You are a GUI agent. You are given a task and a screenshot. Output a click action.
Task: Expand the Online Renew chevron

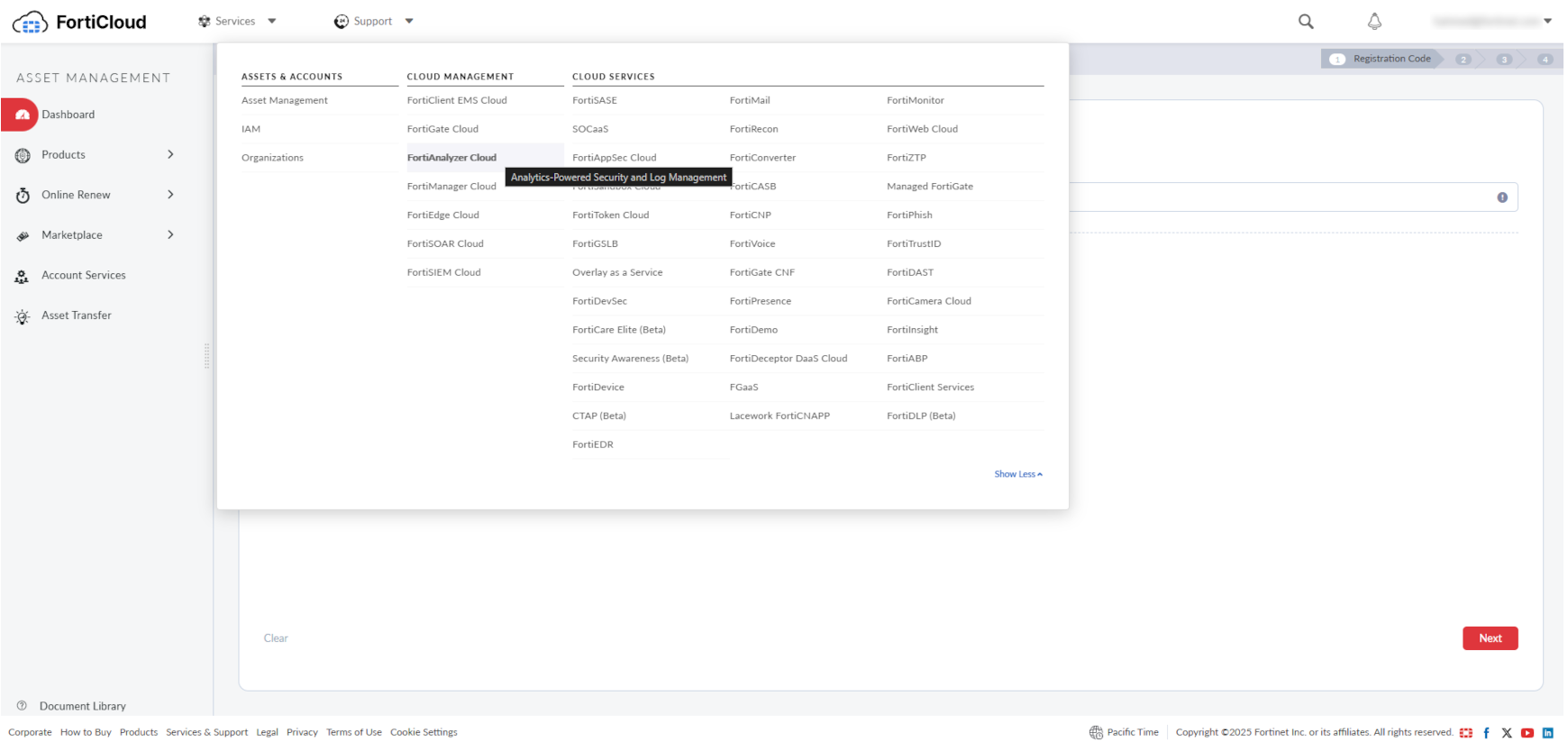coord(170,195)
